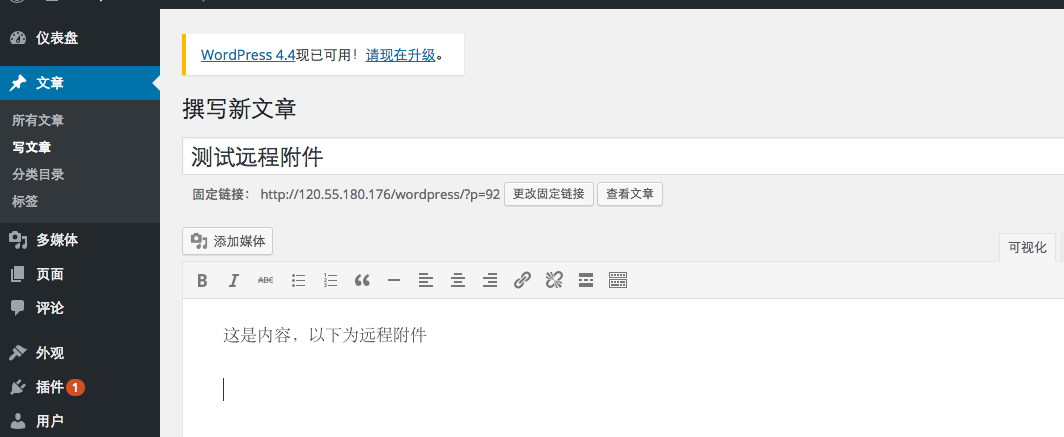
Task: Click the post title field 测试远程附件
Action: click(623, 157)
